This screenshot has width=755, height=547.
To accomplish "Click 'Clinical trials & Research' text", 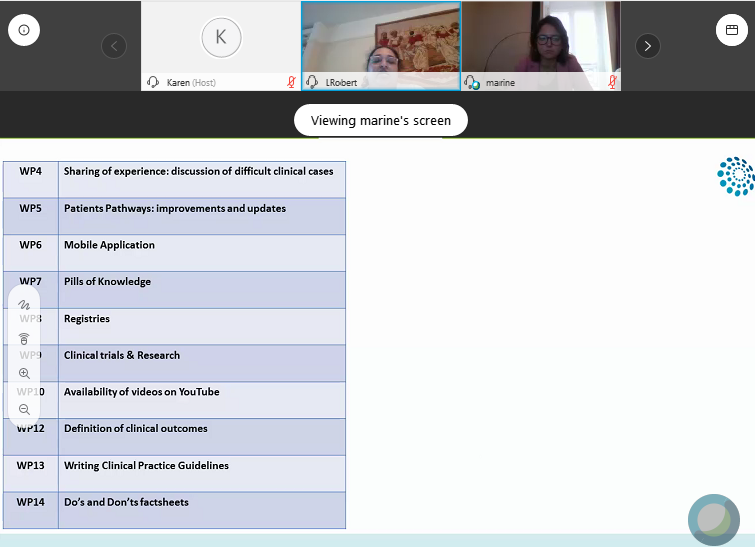I will coord(122,355).
